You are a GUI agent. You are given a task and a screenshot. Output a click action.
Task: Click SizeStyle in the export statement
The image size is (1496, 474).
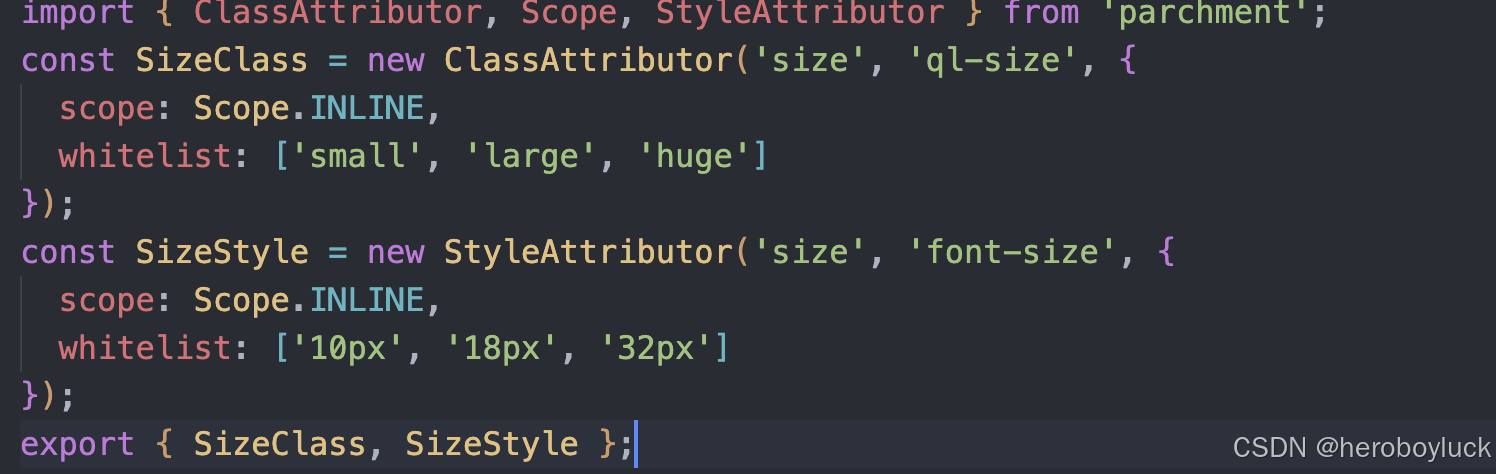[492, 444]
